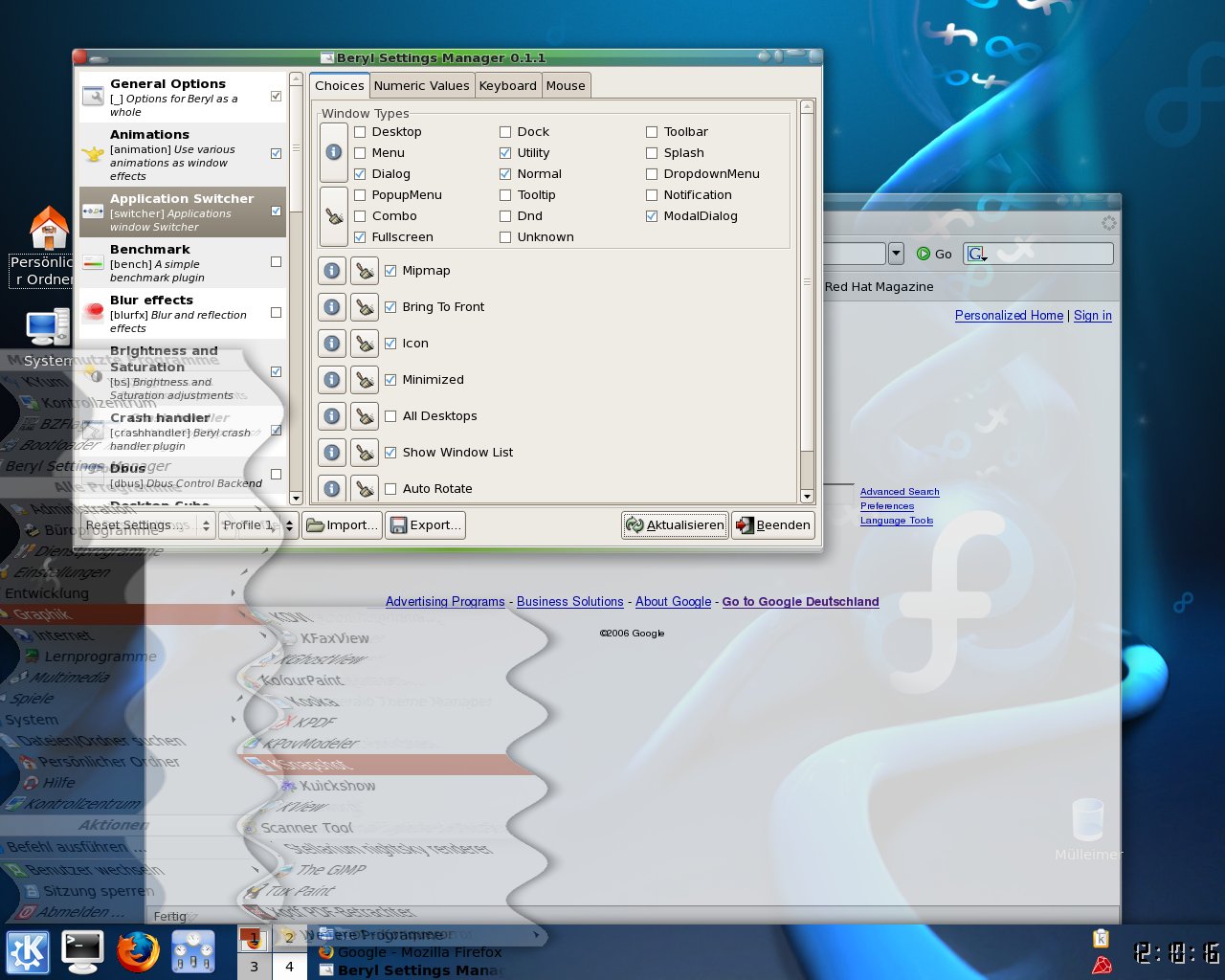Check Toolbar window type
The width and height of the screenshot is (1225, 980).
point(652,132)
